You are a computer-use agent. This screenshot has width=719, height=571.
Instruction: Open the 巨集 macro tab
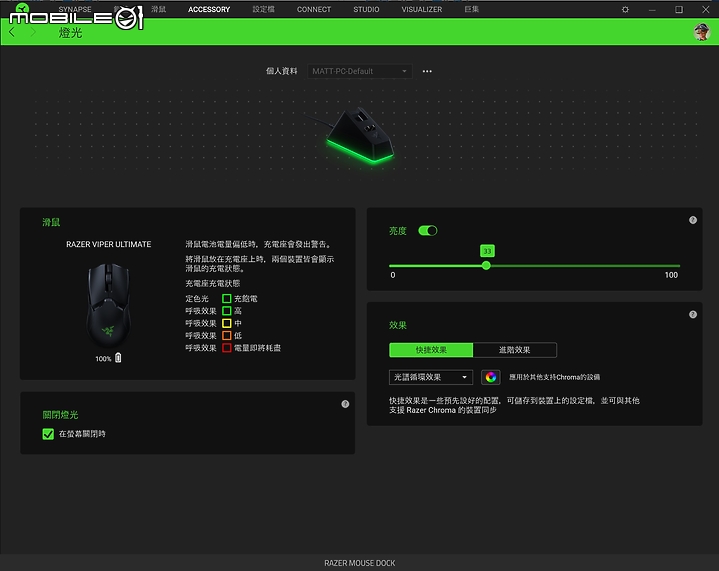[x=471, y=9]
